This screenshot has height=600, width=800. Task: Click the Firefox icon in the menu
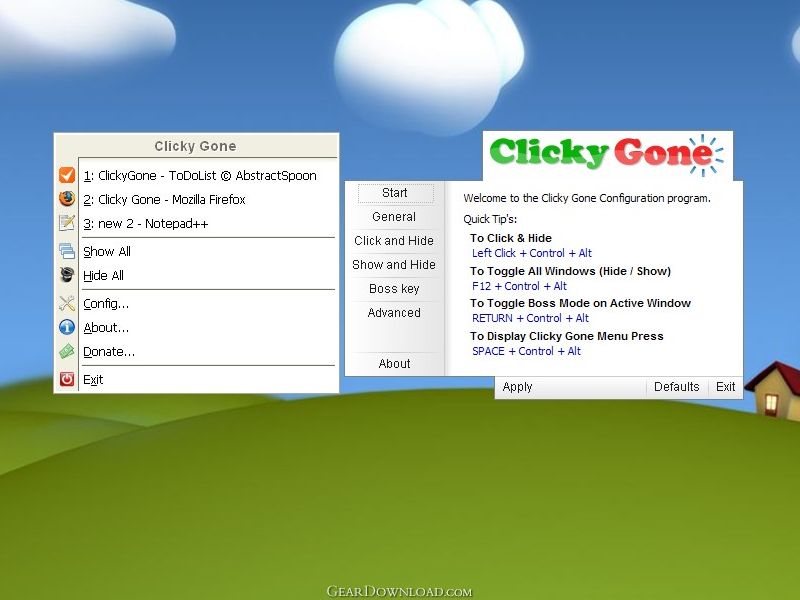(x=67, y=198)
